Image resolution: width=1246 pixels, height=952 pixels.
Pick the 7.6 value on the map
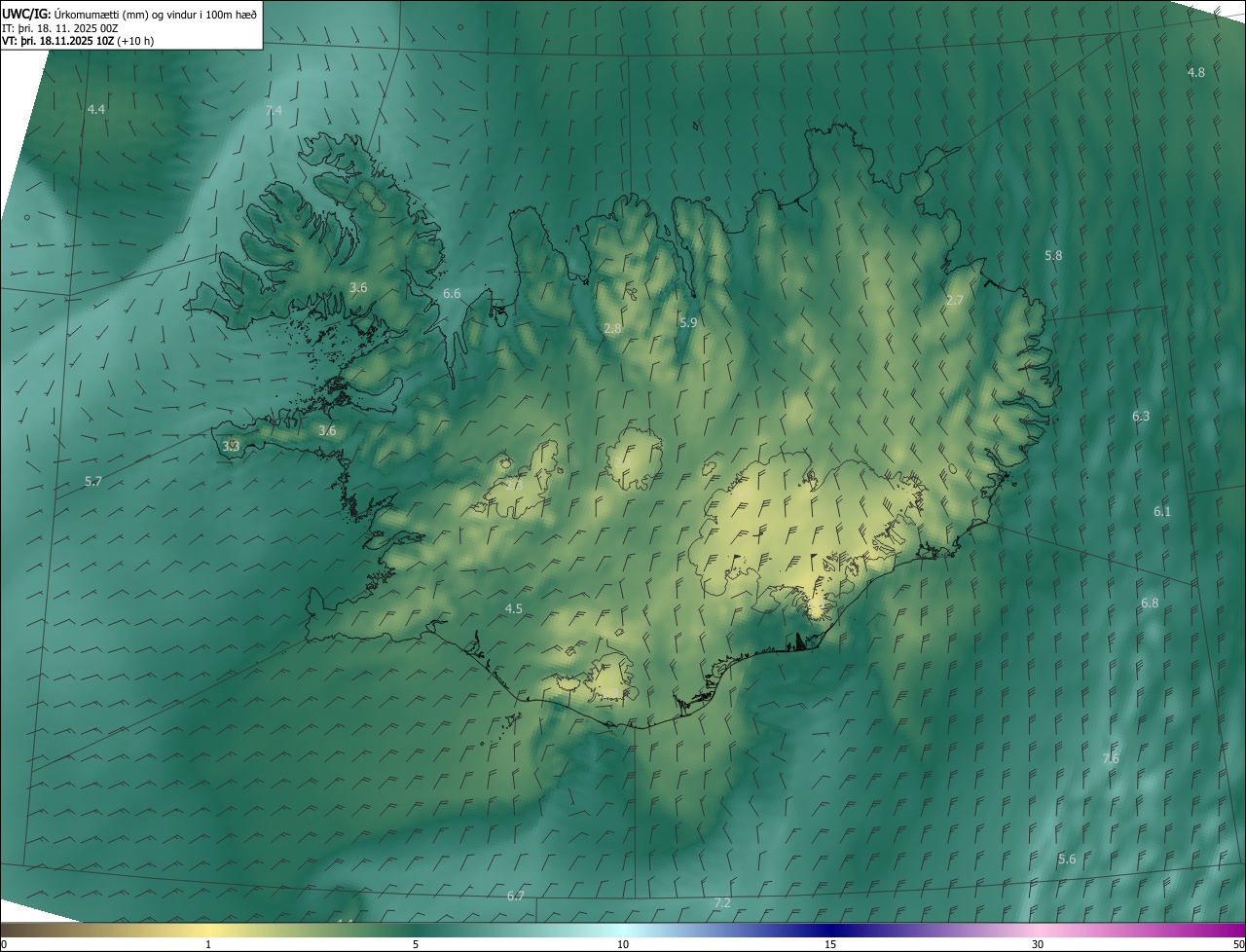pyautogui.click(x=1111, y=758)
